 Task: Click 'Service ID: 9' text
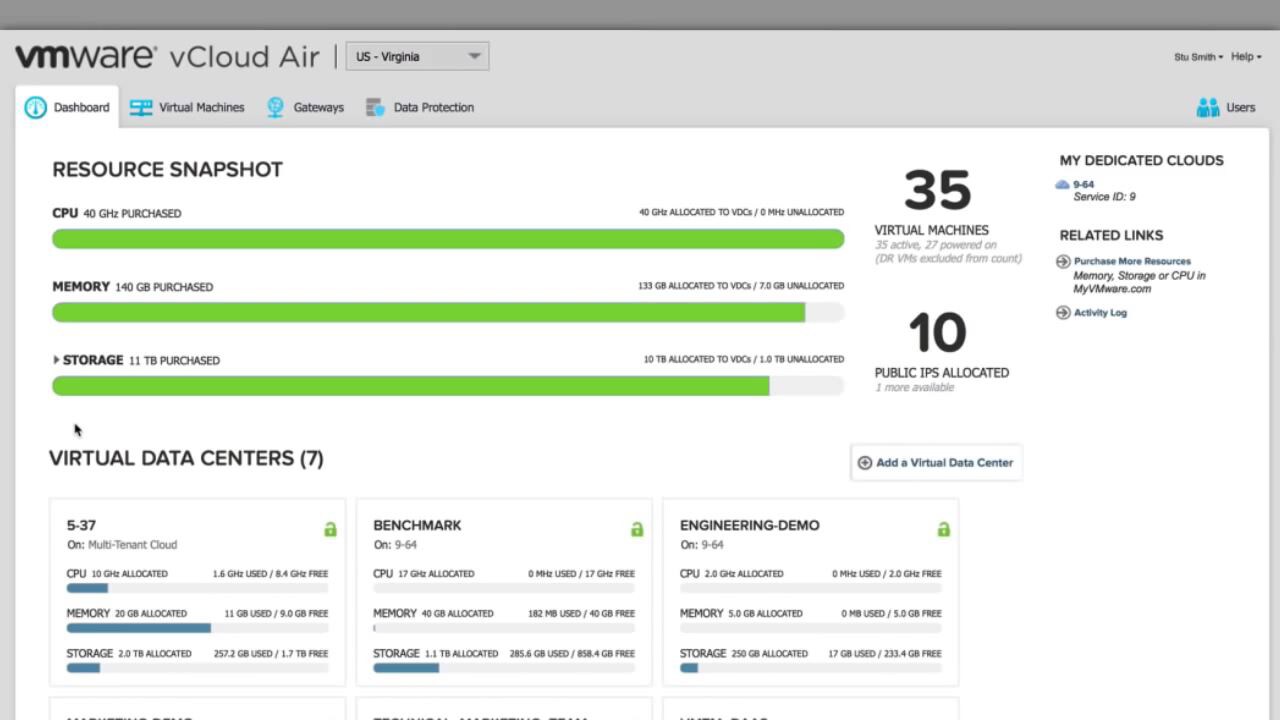1104,197
